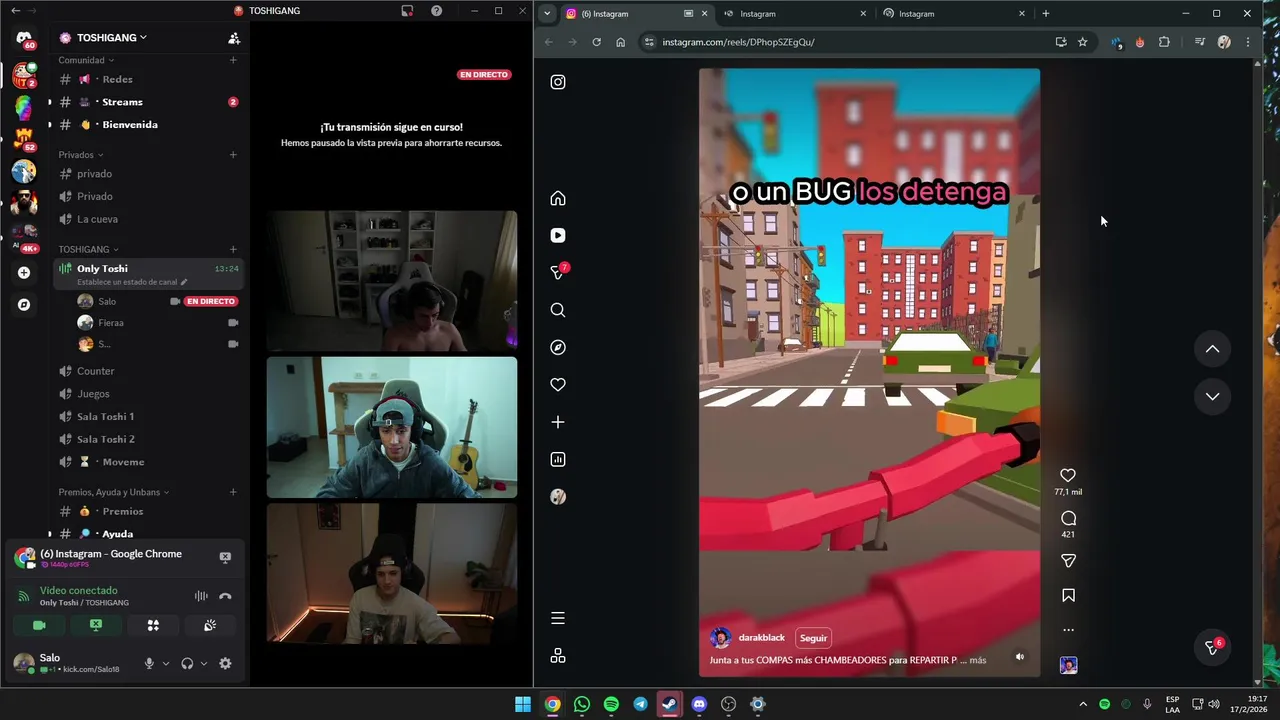Open Discord soundboard button
This screenshot has width=1280, height=720.
pos(210,625)
